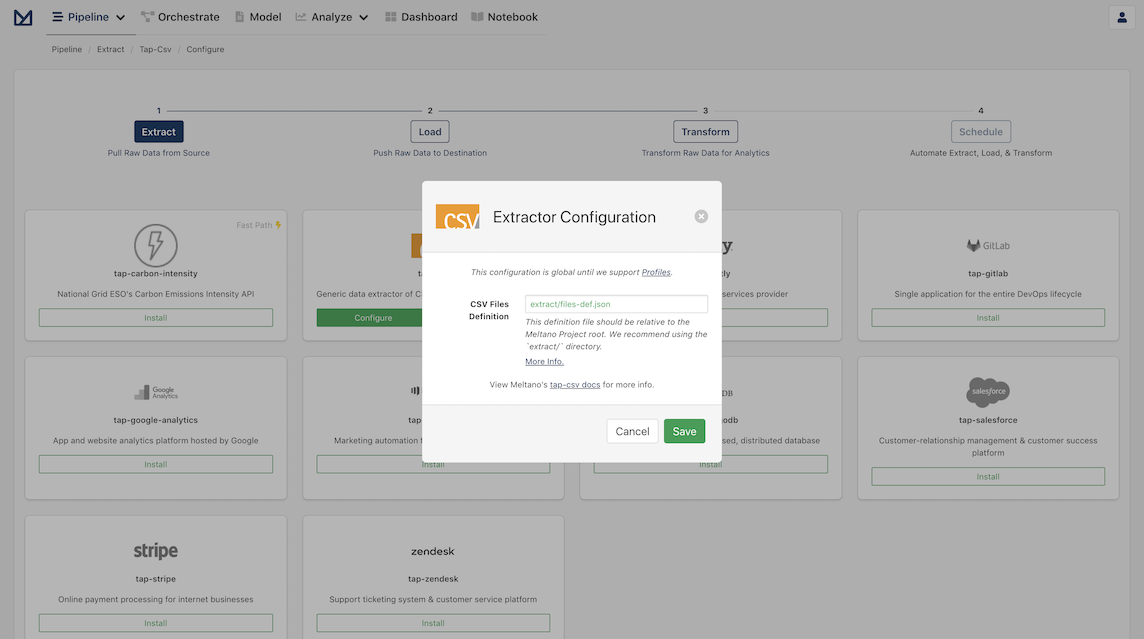The image size is (1144, 639).
Task: Click the Extractor Configuration dialog title
Action: (x=574, y=217)
